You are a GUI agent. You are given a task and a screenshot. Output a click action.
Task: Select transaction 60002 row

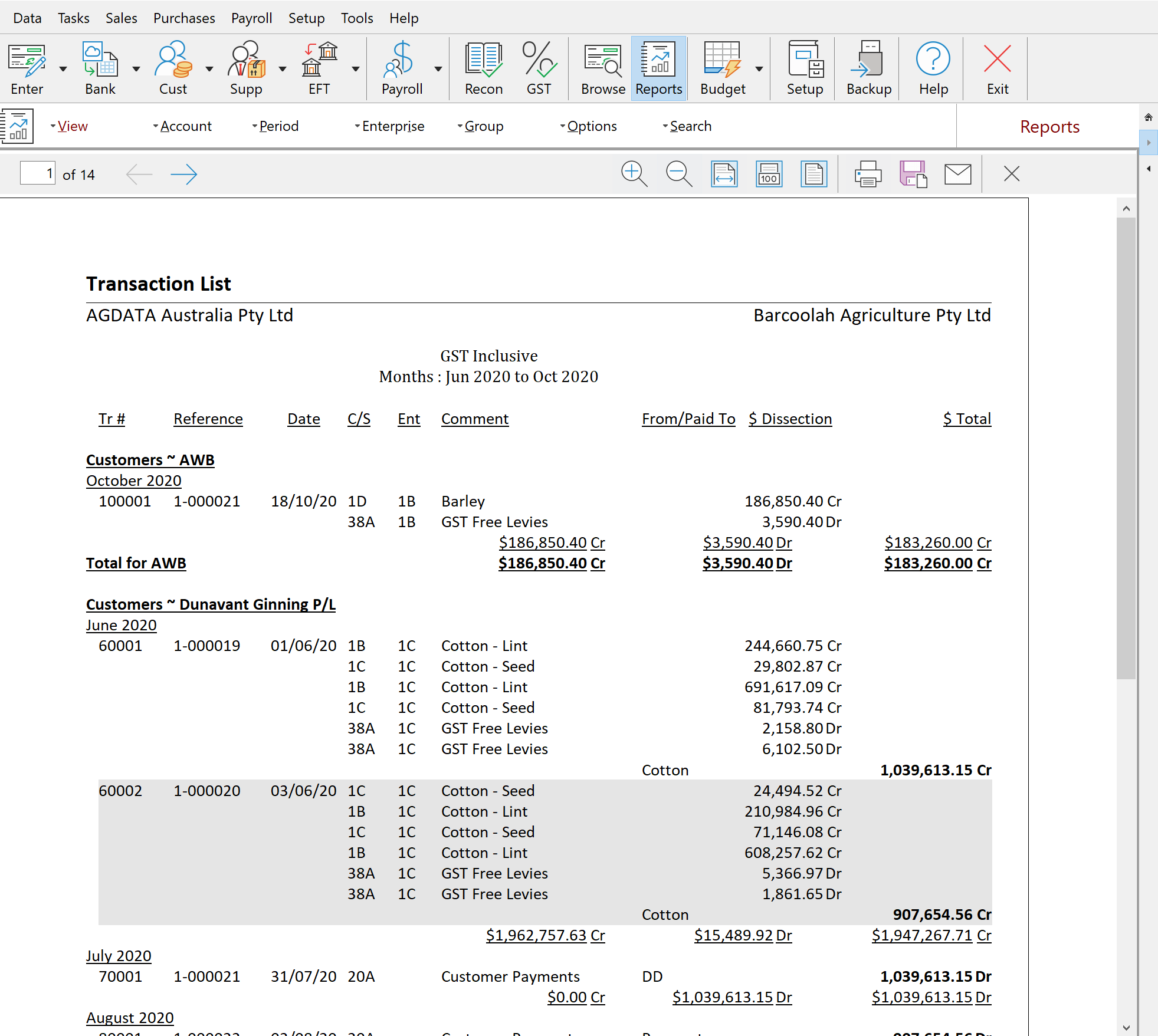545,852
